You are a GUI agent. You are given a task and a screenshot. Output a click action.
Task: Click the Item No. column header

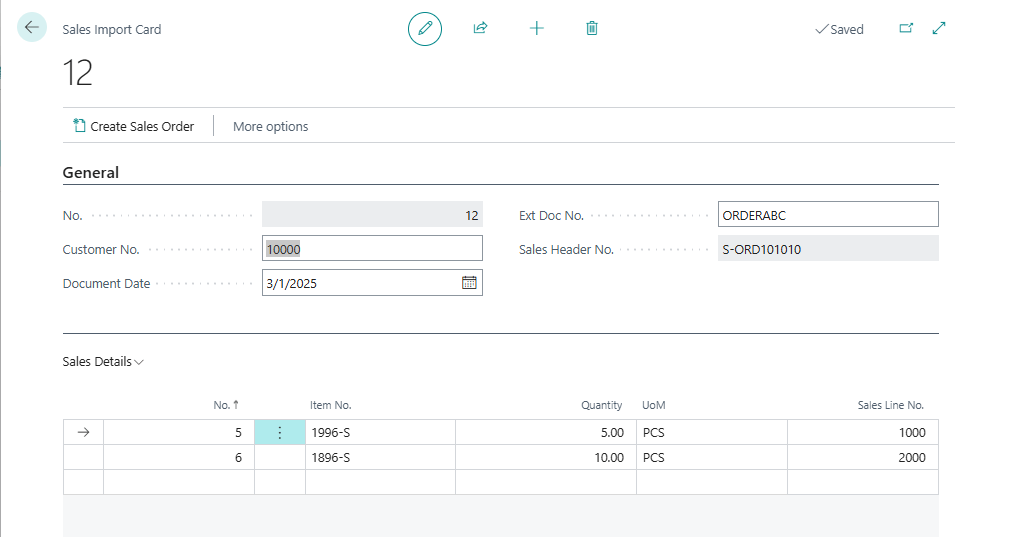coord(330,405)
